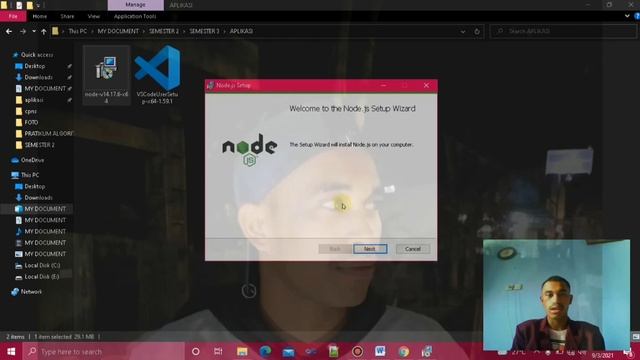Open the Share ribbon tab
This screenshot has height=360, width=640.
(67, 16)
